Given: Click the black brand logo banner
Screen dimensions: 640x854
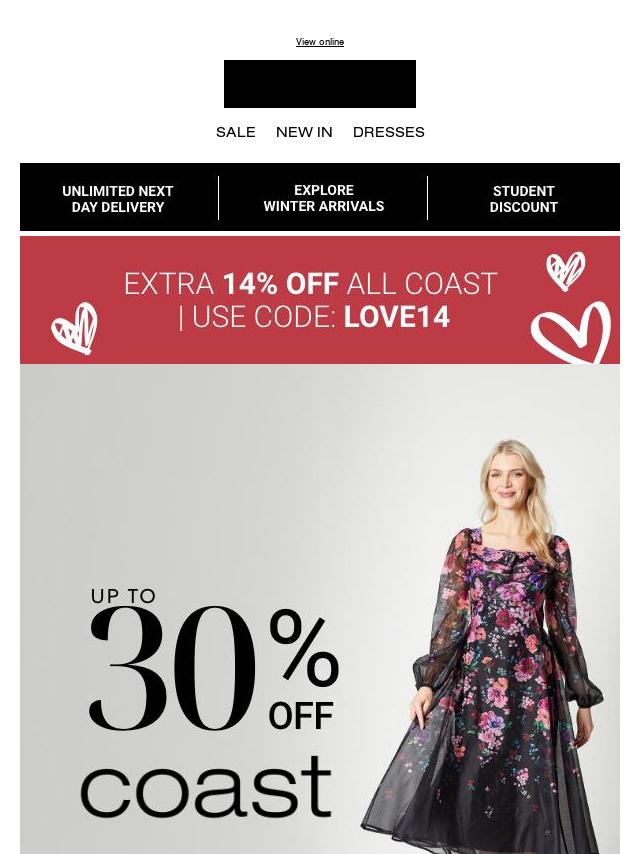Looking at the screenshot, I should pos(320,84).
